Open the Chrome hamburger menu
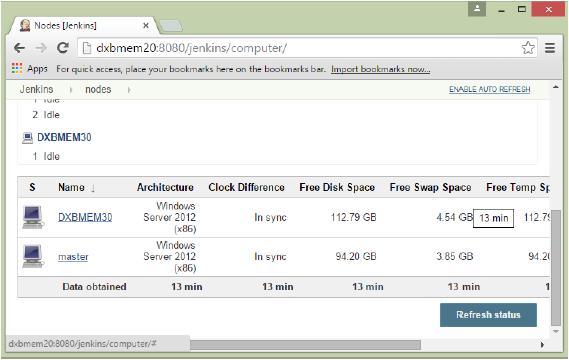The image size is (569, 360). [x=550, y=48]
